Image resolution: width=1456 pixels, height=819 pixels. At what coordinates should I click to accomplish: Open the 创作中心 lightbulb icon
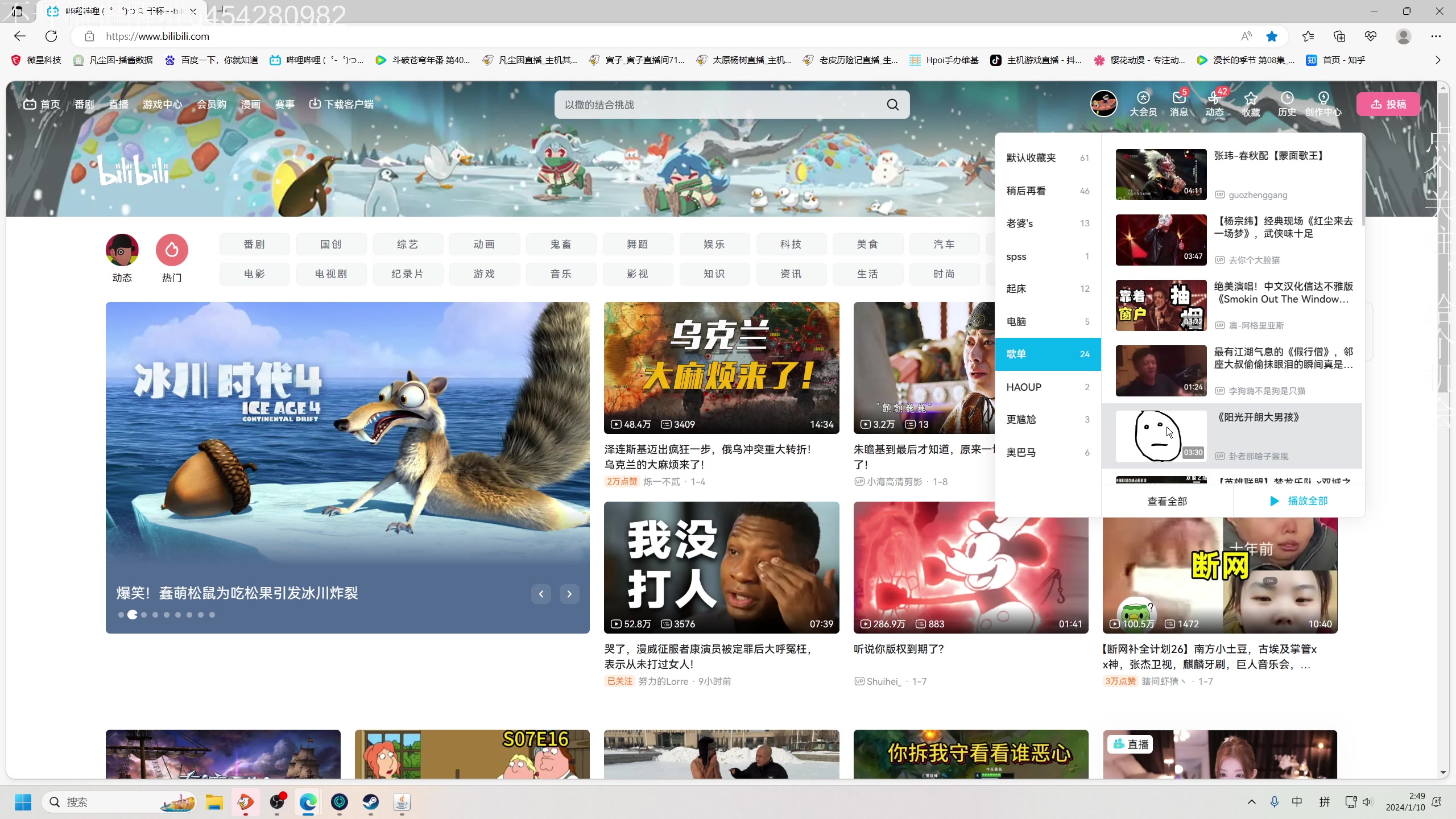point(1323,104)
